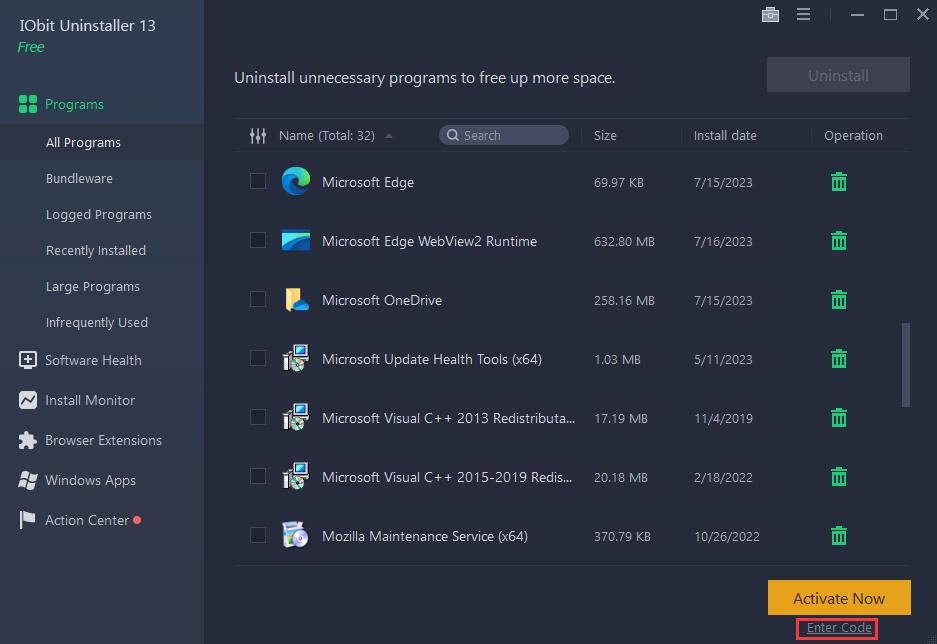Go to Install Monitor section

tap(90, 400)
